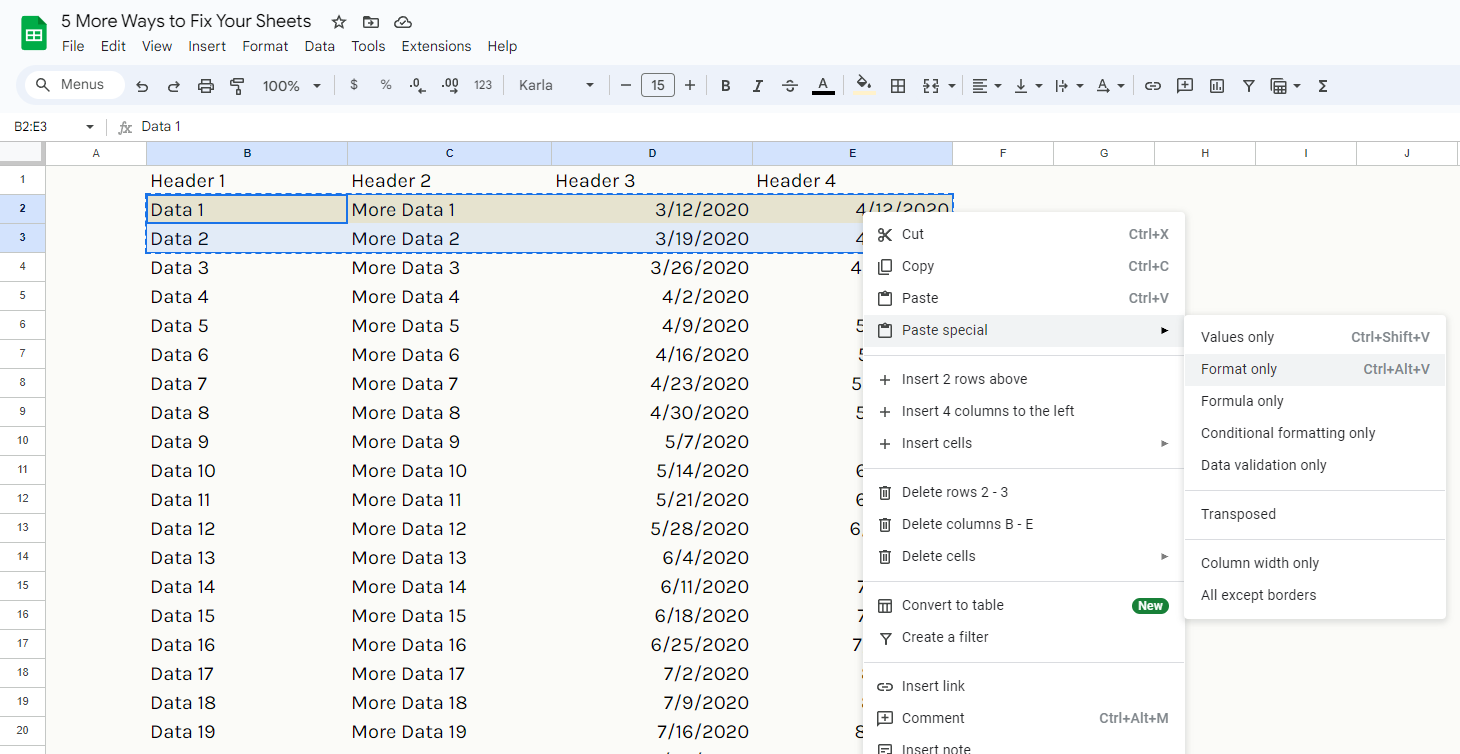Choose Format only from Paste special
Screen dimensions: 1460x754
tap(1239, 369)
